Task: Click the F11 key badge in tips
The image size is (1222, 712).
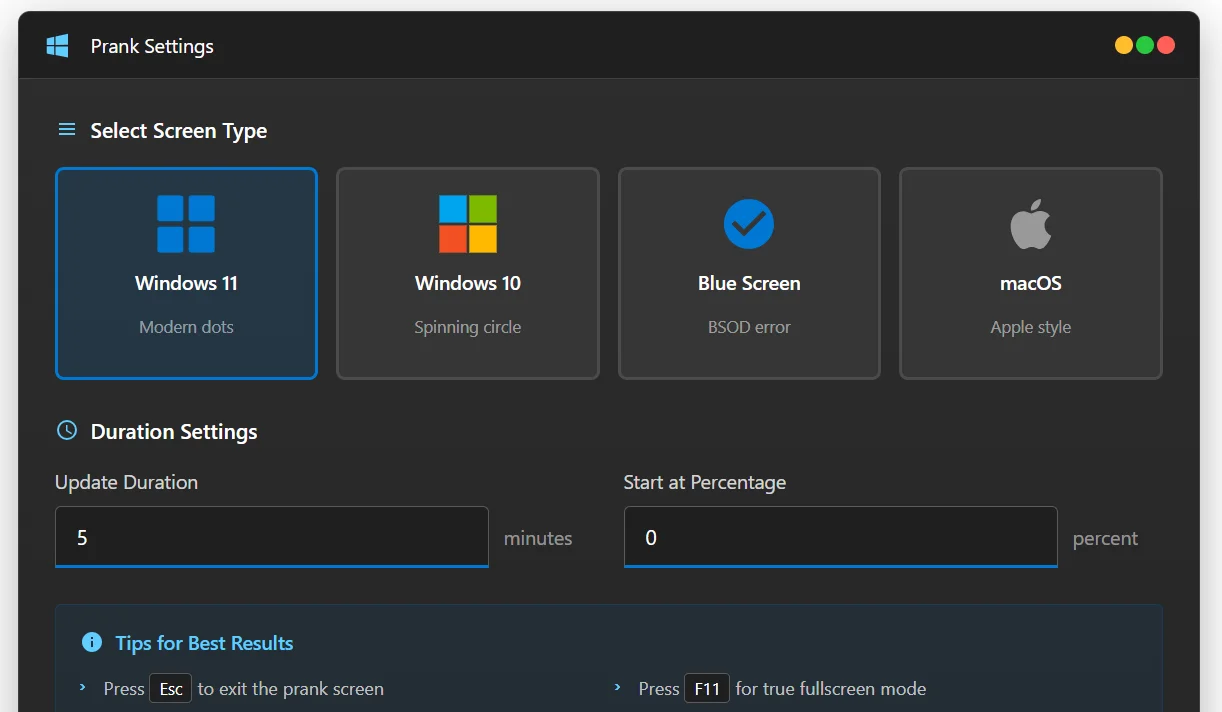Action: tap(706, 689)
